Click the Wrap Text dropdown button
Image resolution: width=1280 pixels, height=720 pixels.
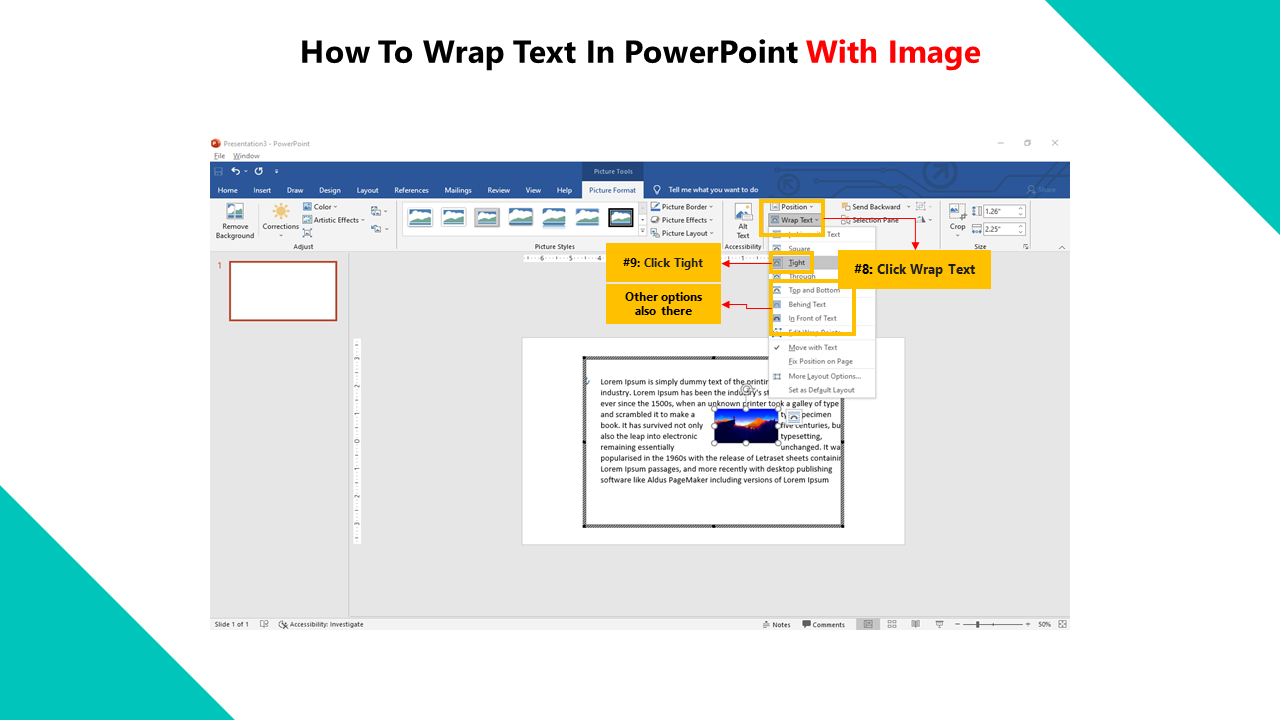(795, 220)
